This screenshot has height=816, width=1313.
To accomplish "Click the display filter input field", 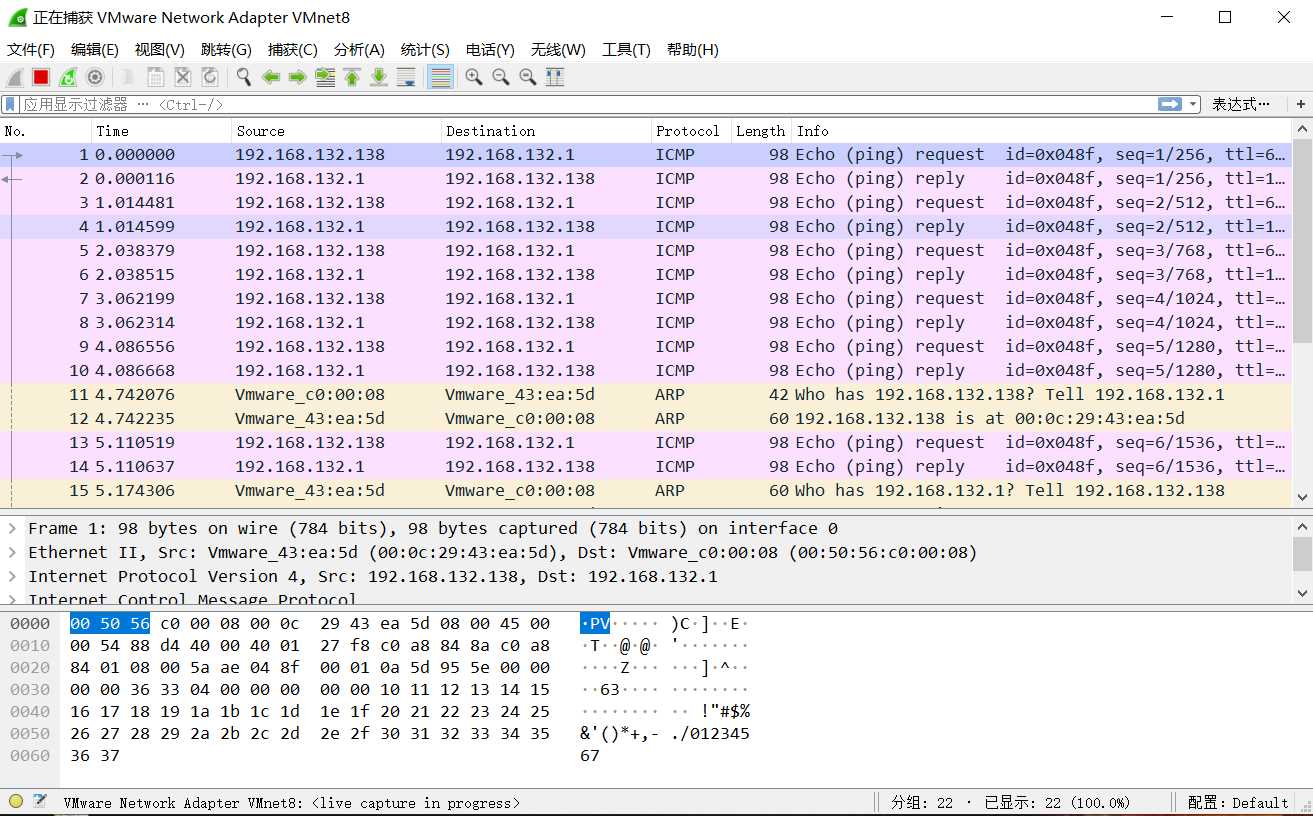I will 586,104.
